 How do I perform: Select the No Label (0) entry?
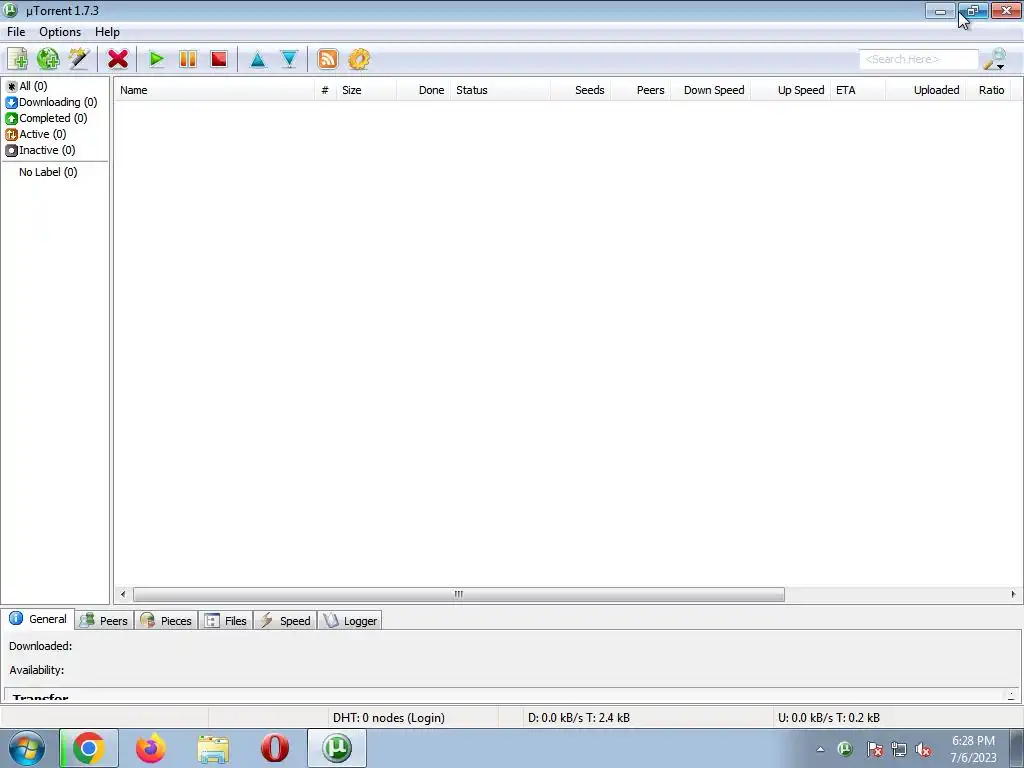[48, 172]
